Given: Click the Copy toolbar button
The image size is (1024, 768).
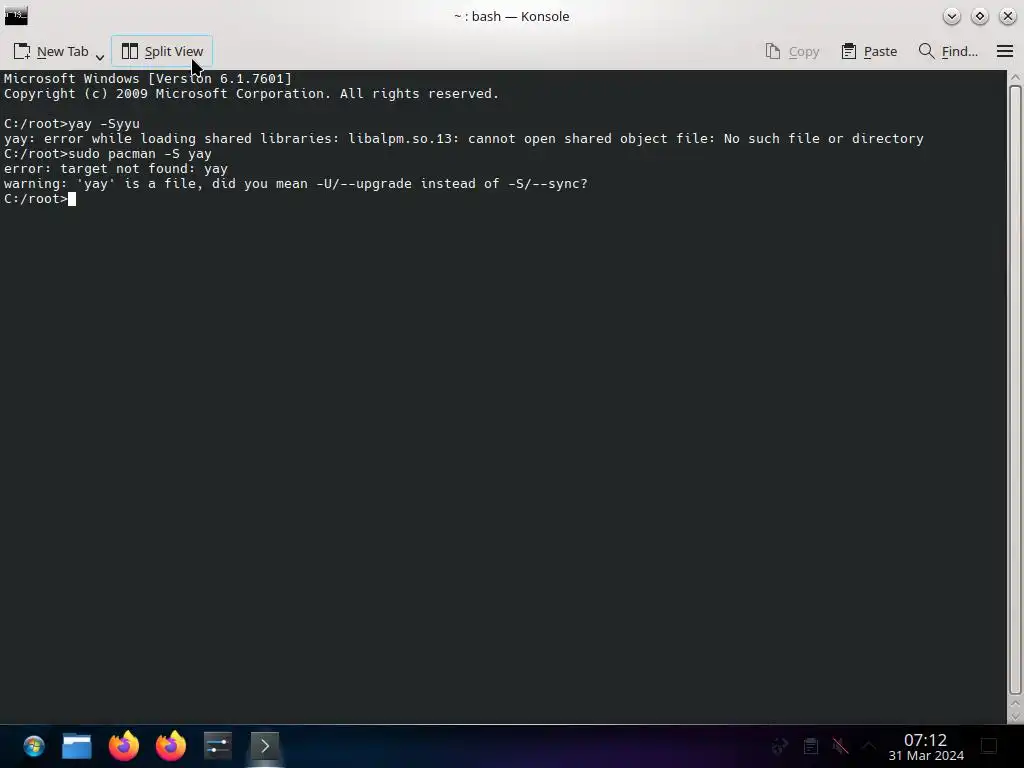Looking at the screenshot, I should pyautogui.click(x=792, y=52).
